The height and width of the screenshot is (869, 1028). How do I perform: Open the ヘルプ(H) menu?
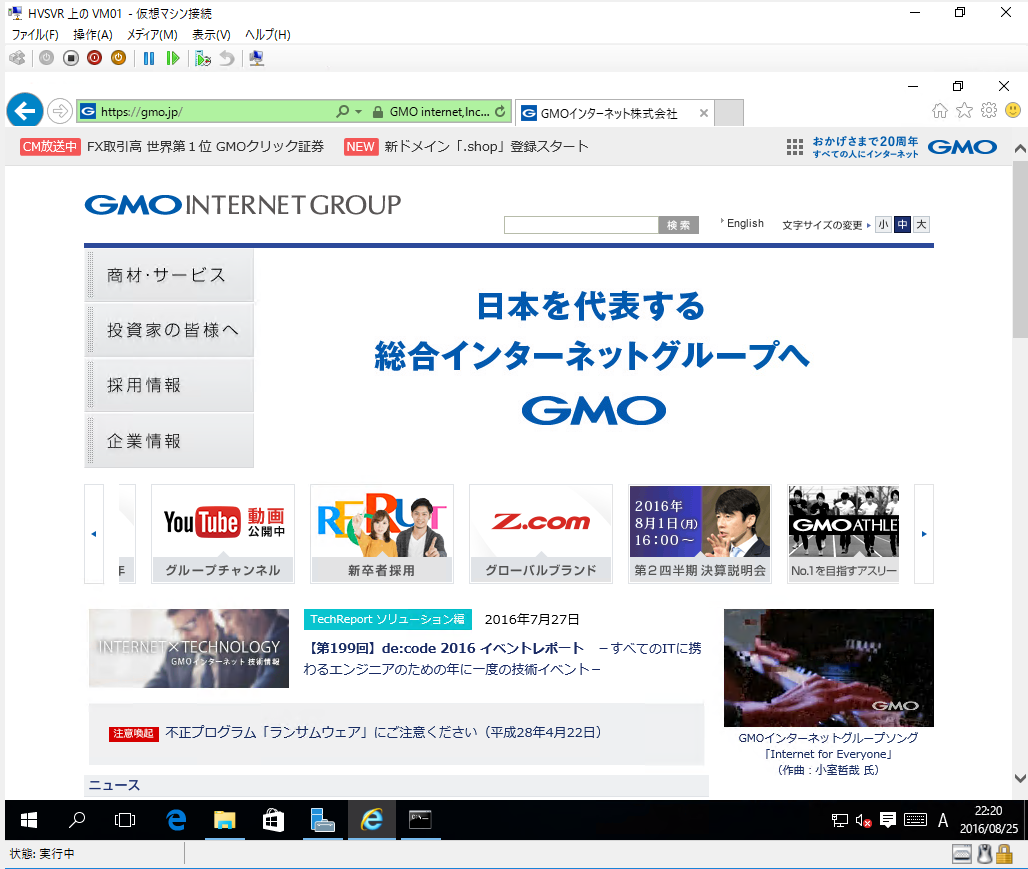pos(267,35)
